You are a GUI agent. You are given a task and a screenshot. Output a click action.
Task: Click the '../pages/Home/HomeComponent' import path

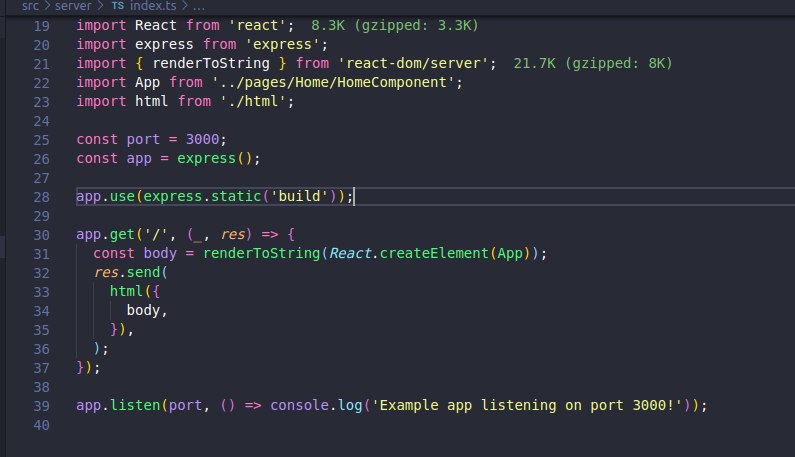click(x=333, y=82)
